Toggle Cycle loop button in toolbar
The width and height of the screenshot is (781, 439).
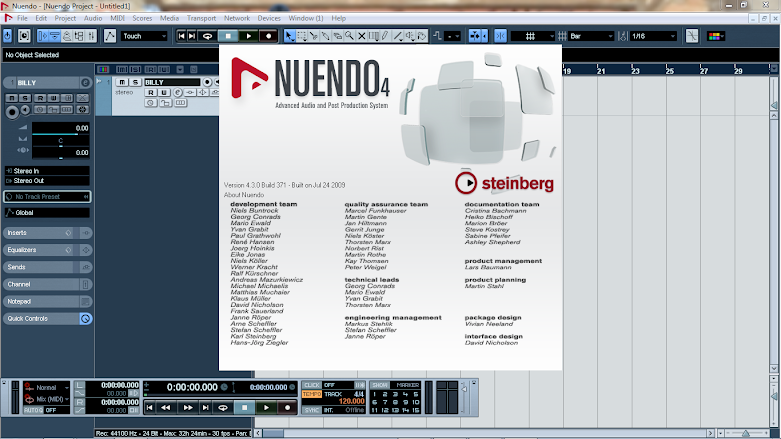pos(208,36)
